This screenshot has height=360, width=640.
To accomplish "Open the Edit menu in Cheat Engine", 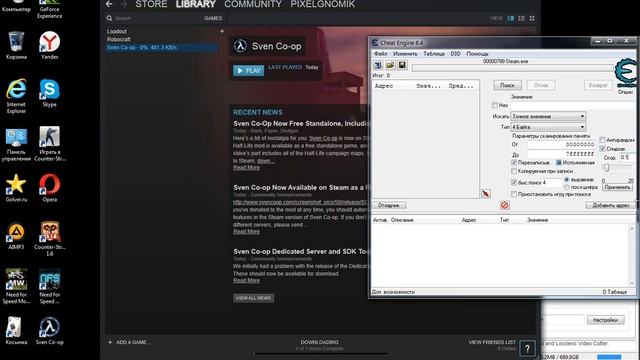I will tap(405, 54).
